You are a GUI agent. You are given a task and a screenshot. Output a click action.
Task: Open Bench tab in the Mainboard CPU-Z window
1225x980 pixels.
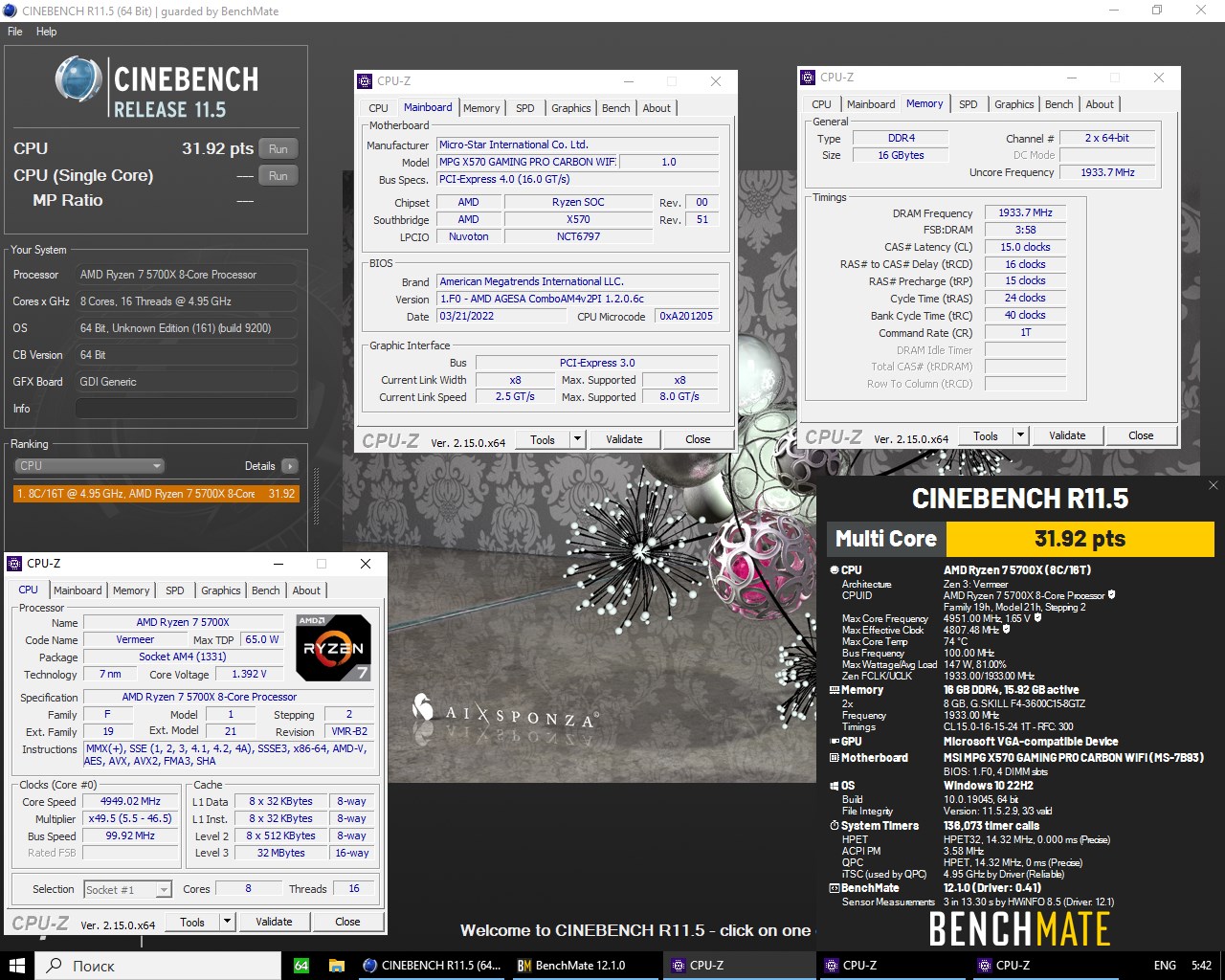point(616,108)
